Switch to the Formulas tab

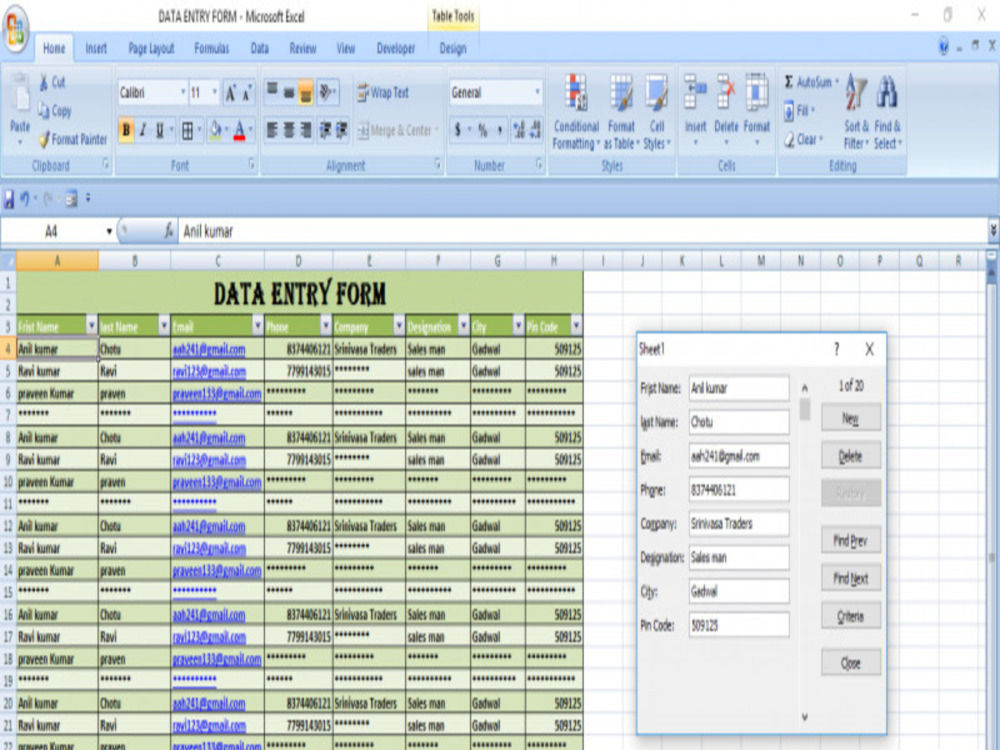pyautogui.click(x=212, y=48)
